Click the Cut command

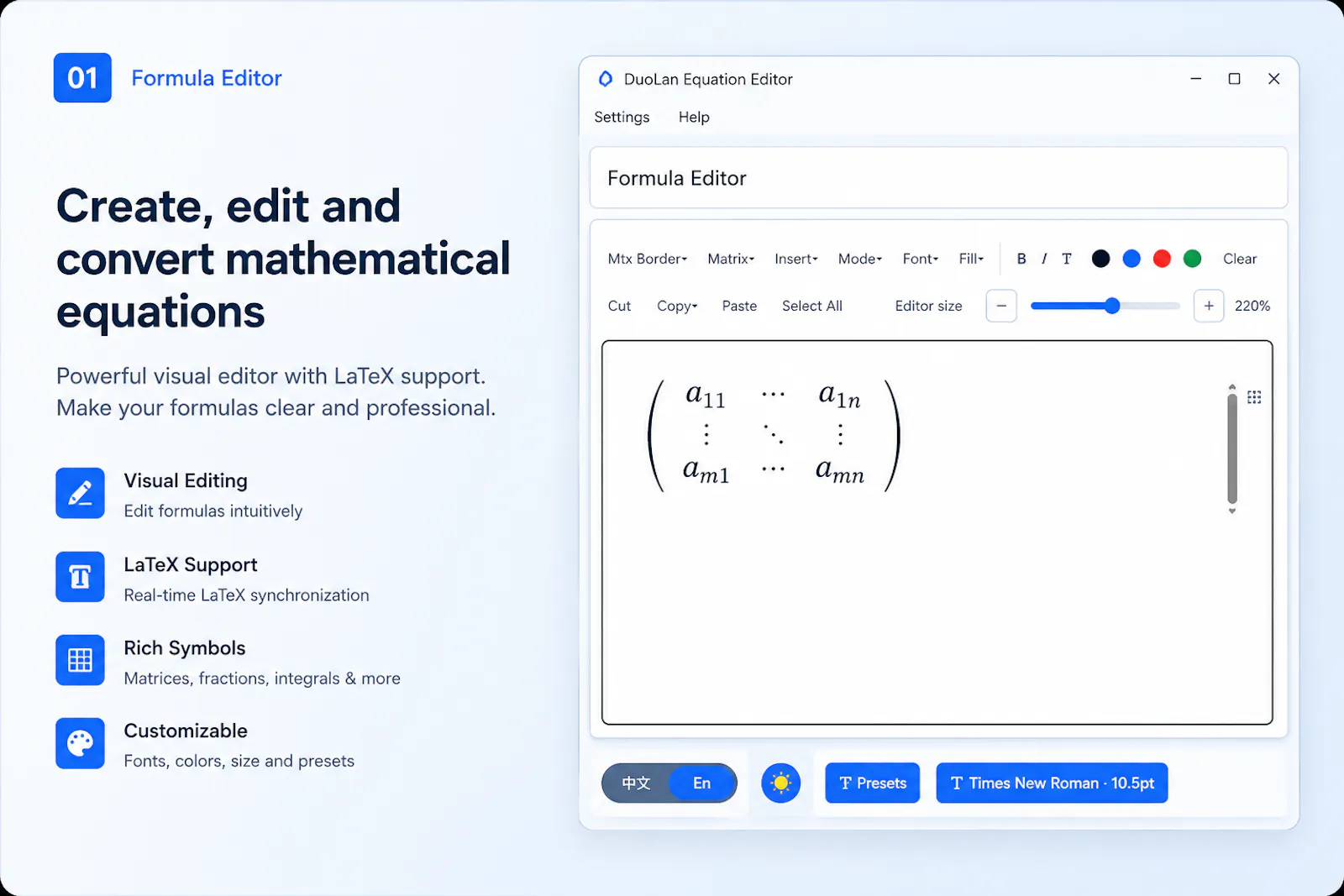click(x=619, y=306)
